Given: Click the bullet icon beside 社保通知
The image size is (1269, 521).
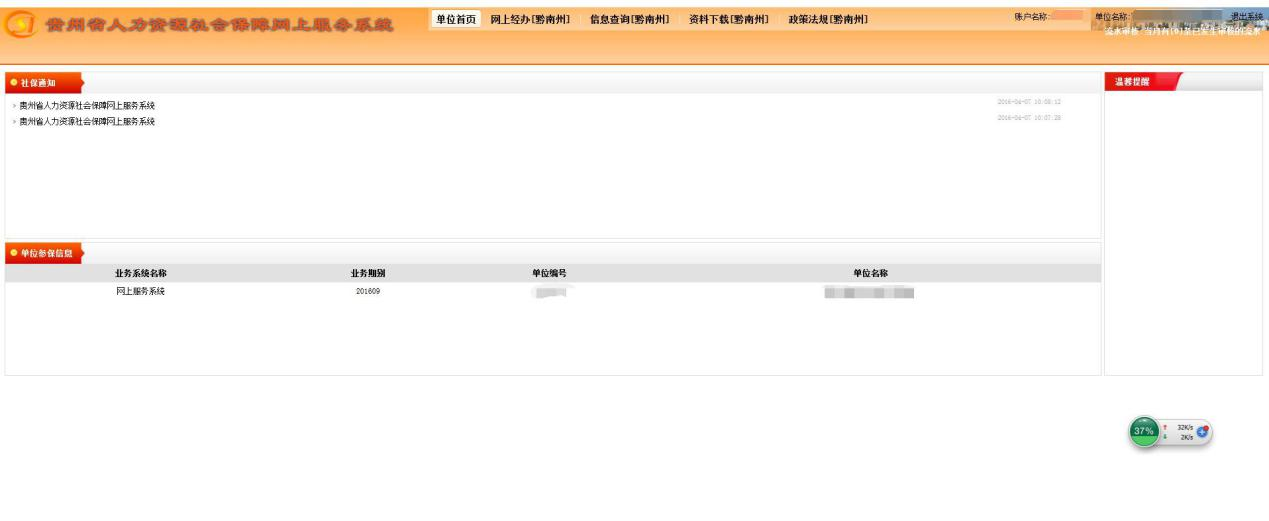Looking at the screenshot, I should click(14, 82).
